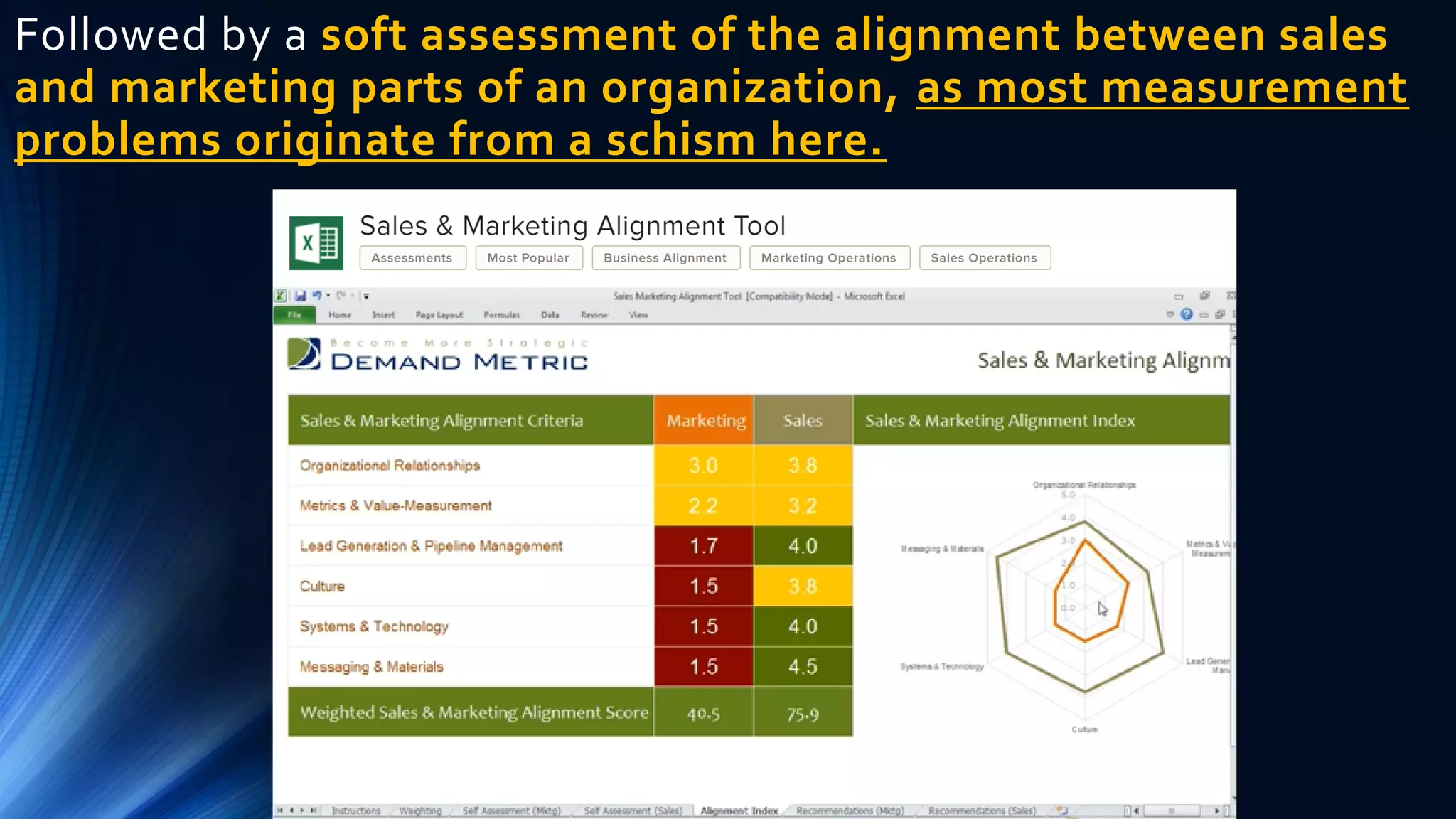Click the Assessments tag button
Screen dimensions: 1456x819
412,258
